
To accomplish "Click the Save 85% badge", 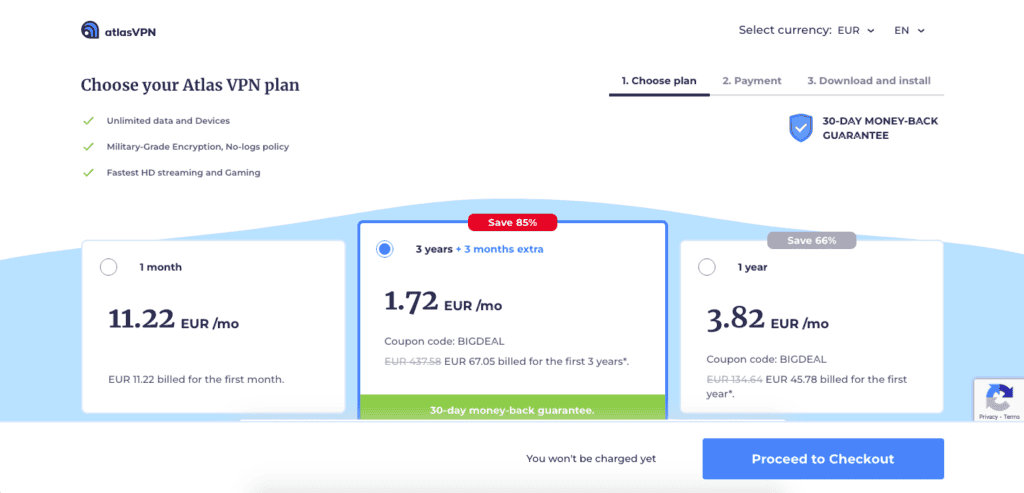I will 513,223.
